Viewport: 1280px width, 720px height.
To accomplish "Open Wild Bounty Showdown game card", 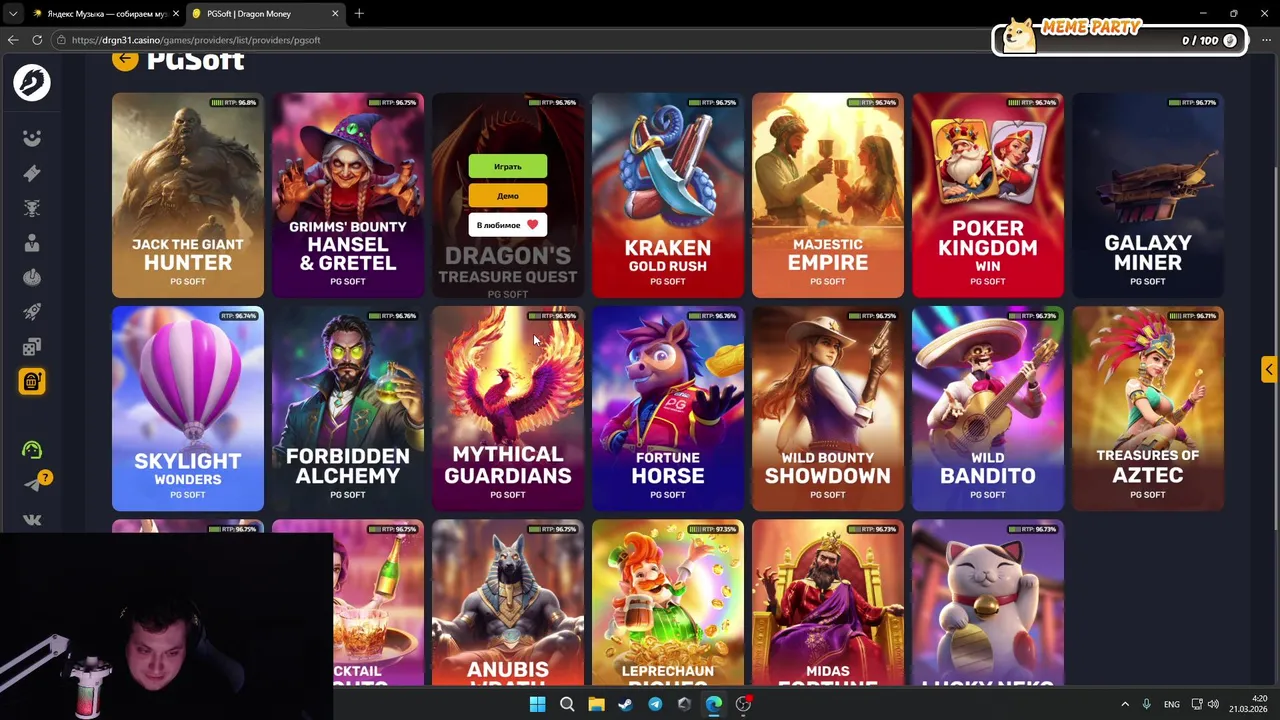I will pyautogui.click(x=828, y=409).
